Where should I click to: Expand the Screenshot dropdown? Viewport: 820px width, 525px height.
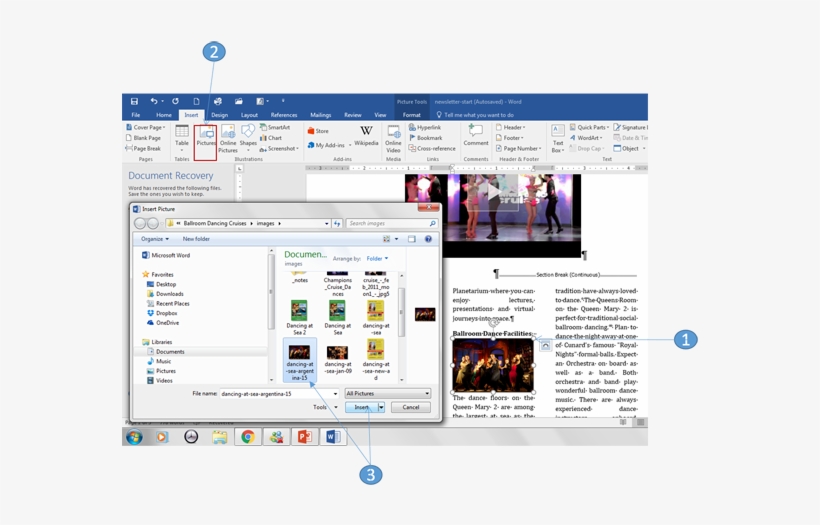coord(279,149)
